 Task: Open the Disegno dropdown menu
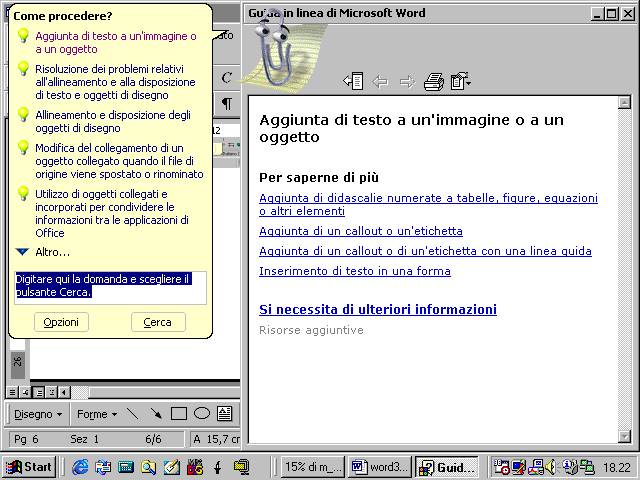38,414
